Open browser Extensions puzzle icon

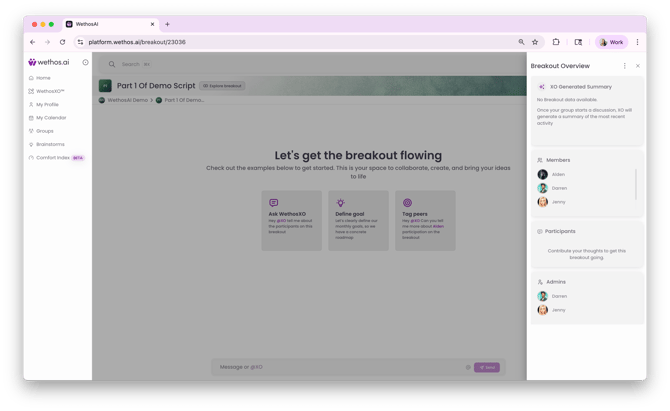[556, 42]
